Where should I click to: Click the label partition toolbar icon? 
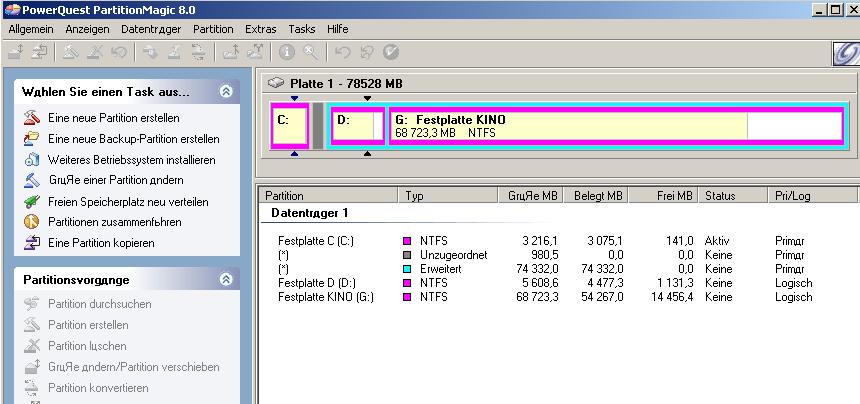150,52
